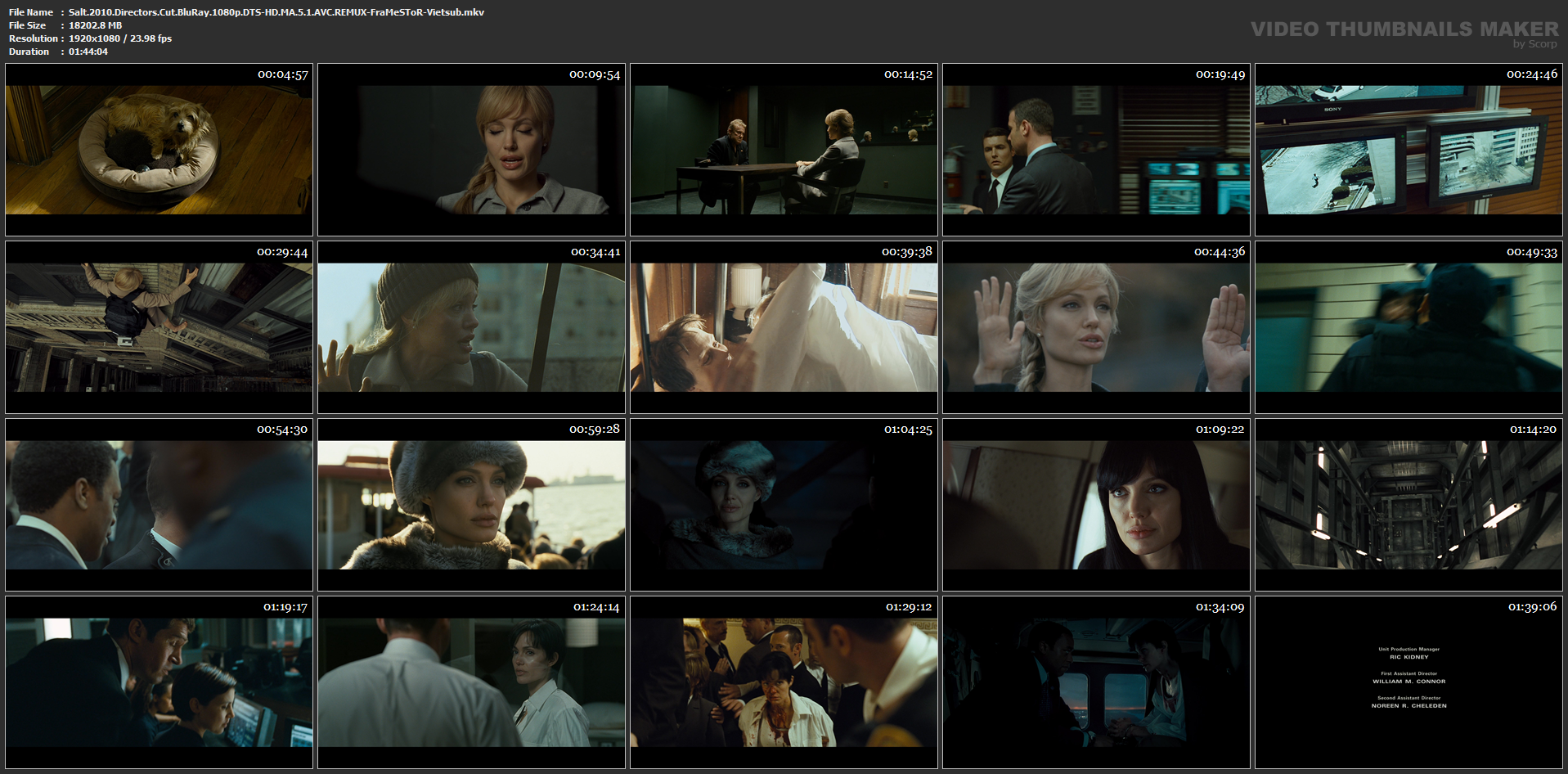Select the thumbnail at 00:14:52
The height and width of the screenshot is (774, 1568).
point(784,150)
